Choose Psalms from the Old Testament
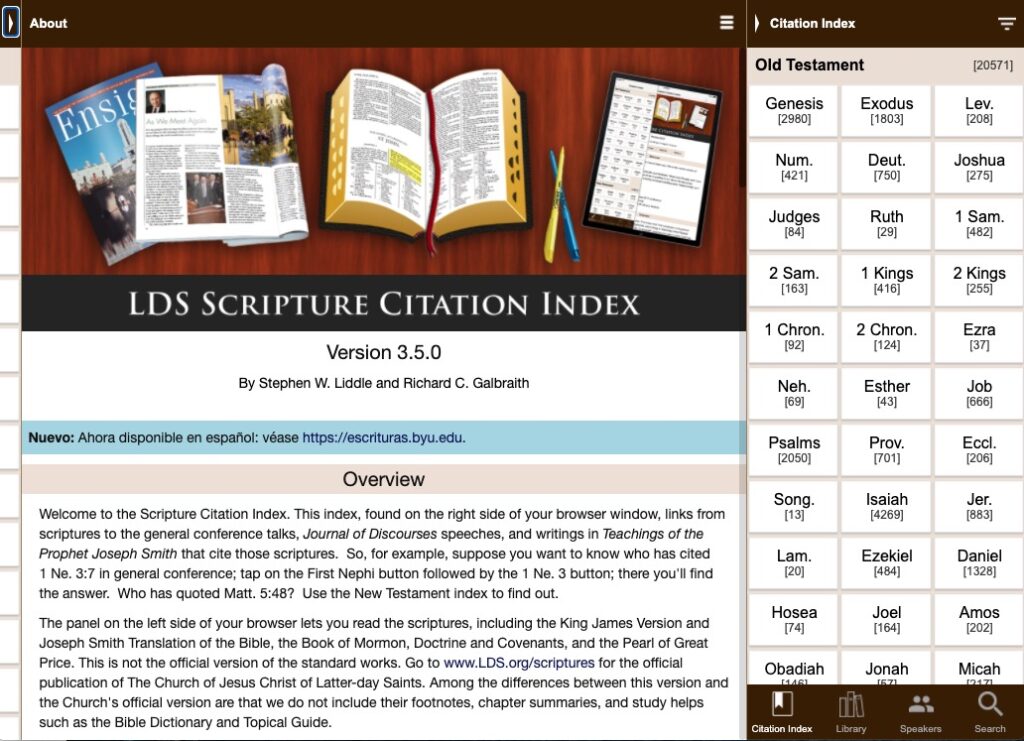Screen dimensions: 1024x741 coord(794,449)
